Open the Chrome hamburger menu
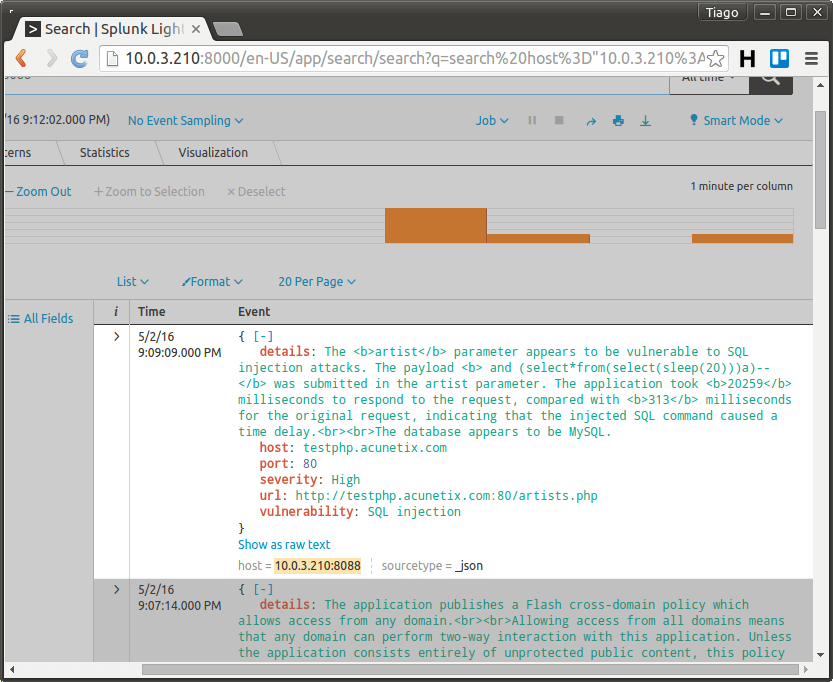The height and width of the screenshot is (682, 833). 811,58
